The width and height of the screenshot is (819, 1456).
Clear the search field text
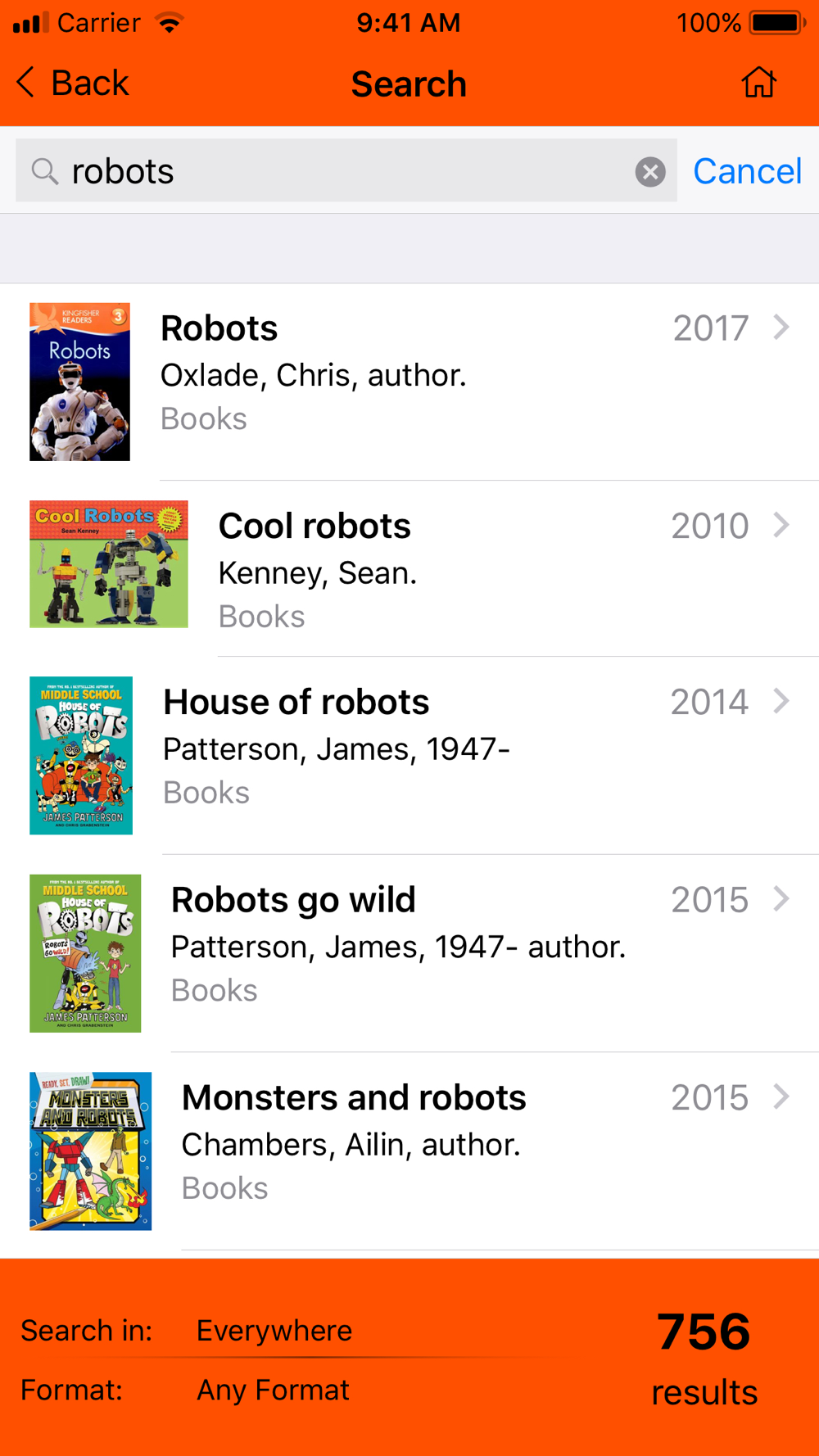tap(650, 172)
